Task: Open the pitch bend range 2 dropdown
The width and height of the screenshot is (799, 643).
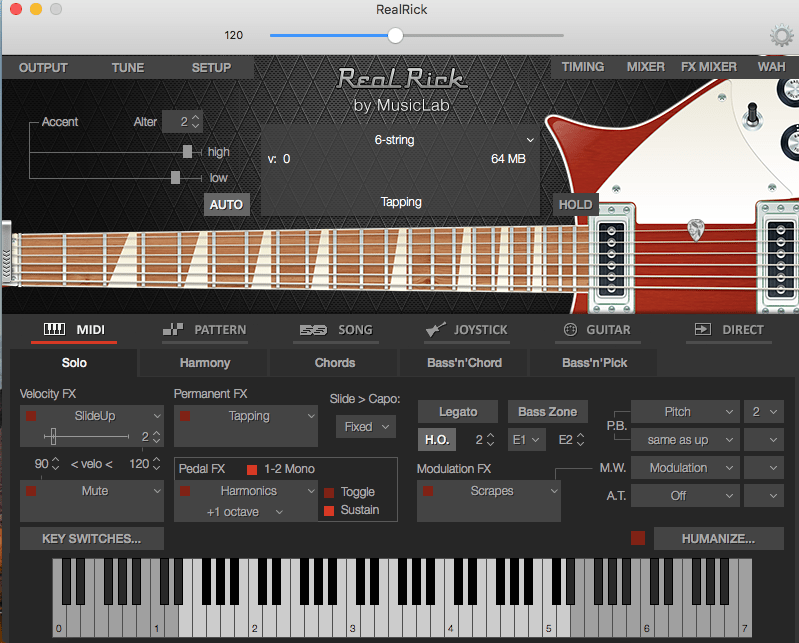Action: 764,412
